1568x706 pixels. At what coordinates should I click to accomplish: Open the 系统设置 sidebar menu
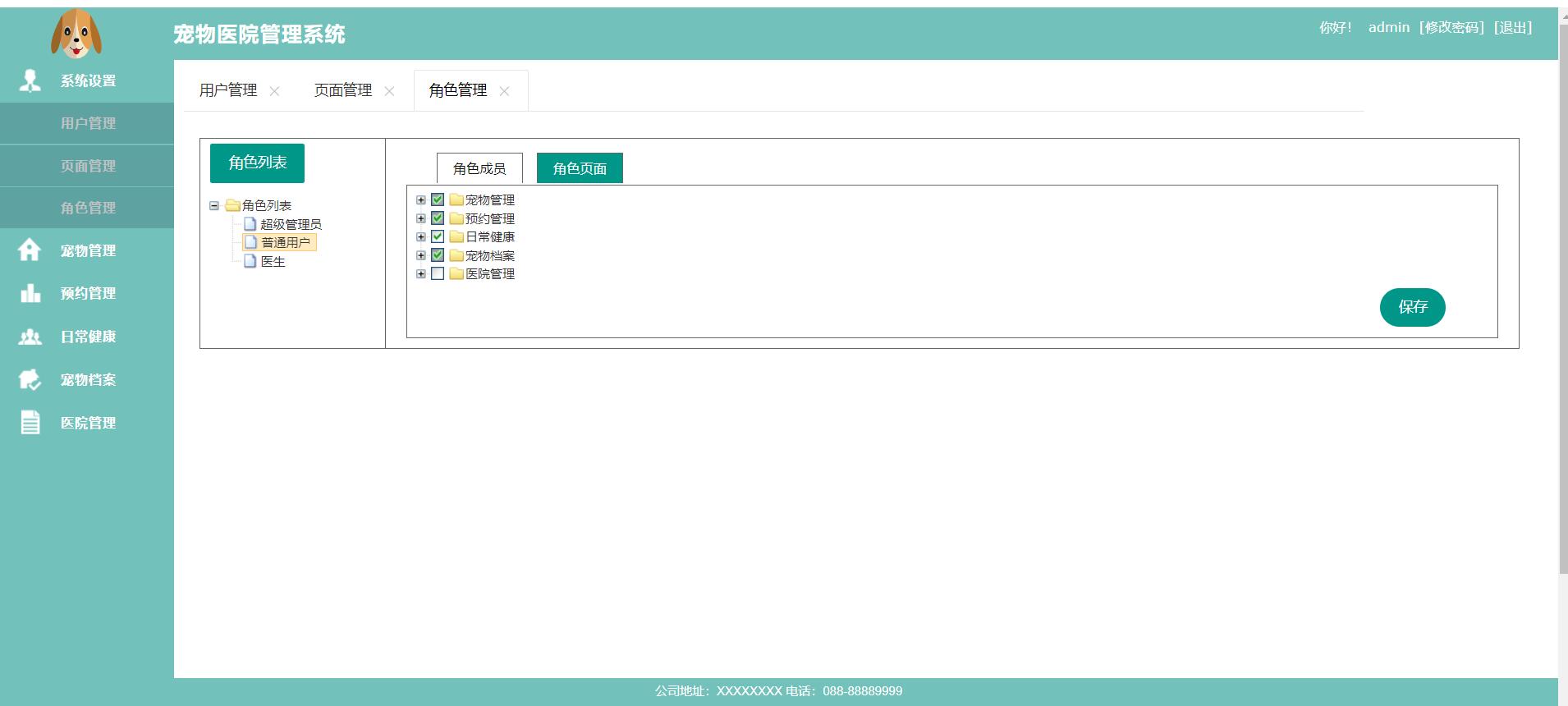click(x=87, y=80)
